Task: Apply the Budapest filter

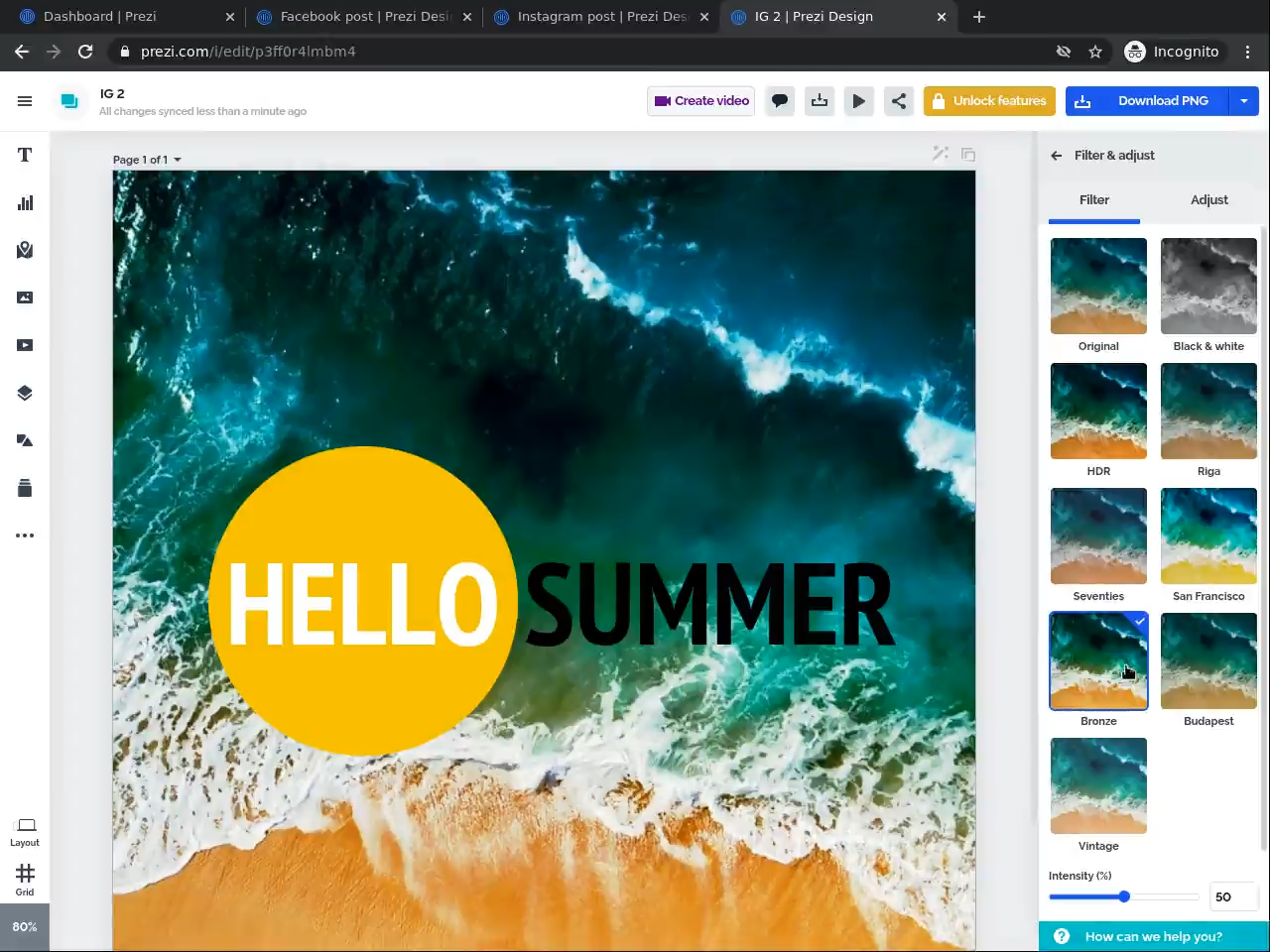Action: tap(1208, 660)
